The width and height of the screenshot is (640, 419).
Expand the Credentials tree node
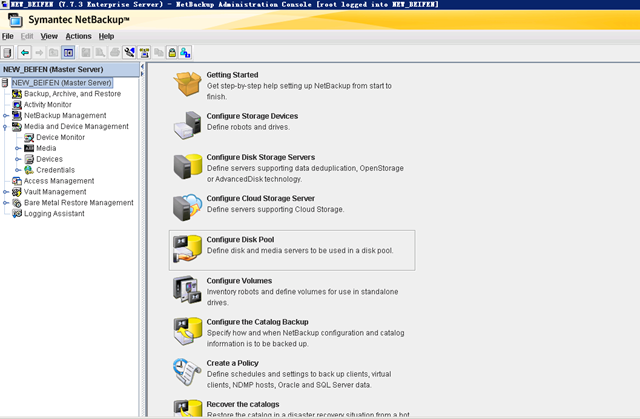[18, 170]
